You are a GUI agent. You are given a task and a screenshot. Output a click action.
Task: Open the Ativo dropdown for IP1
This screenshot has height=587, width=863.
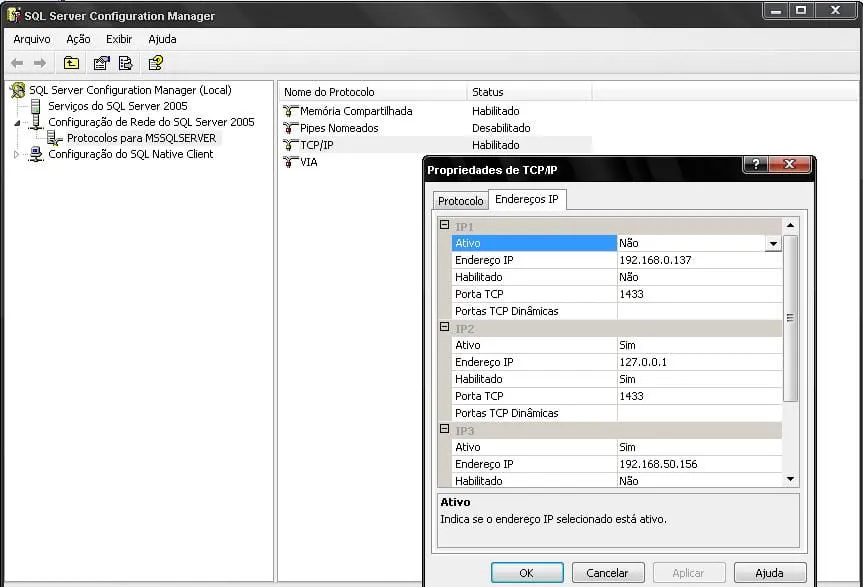coord(773,244)
